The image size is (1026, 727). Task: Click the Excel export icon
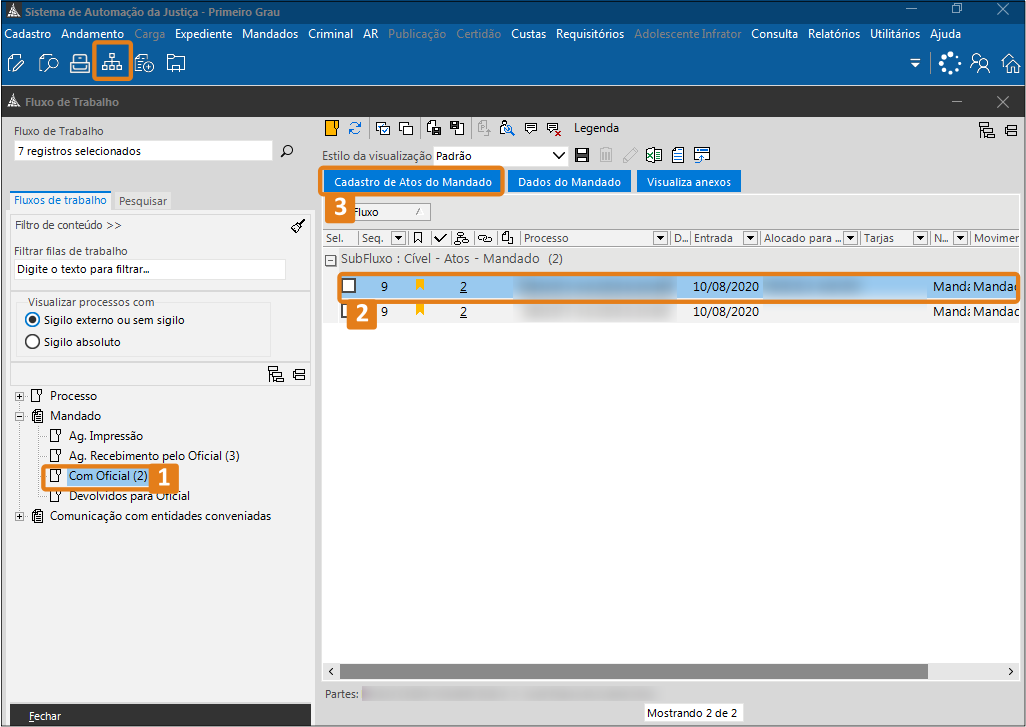pos(653,156)
